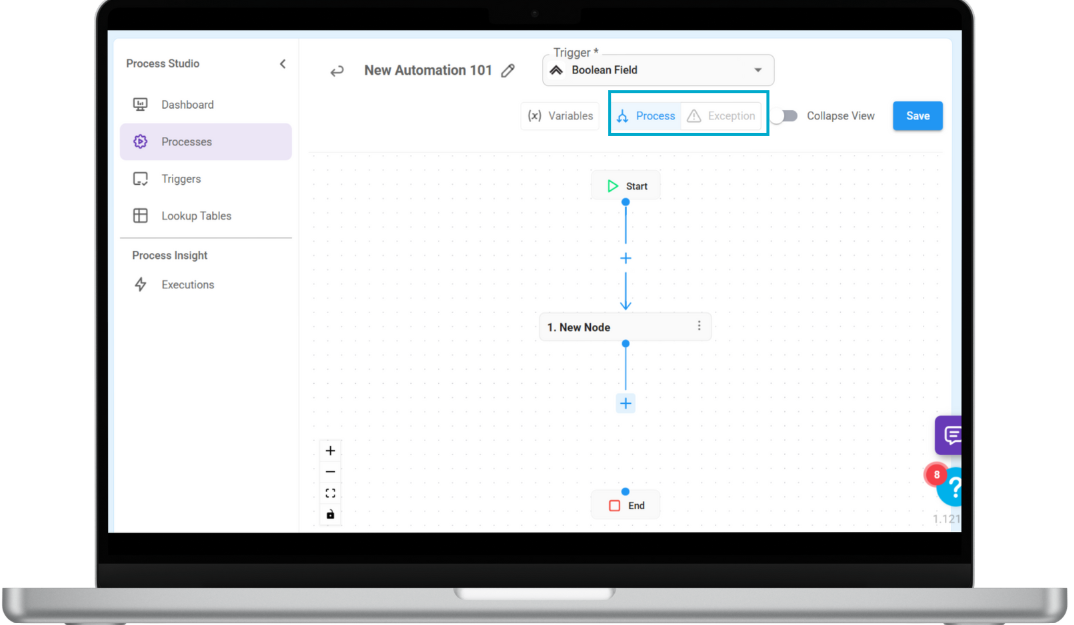Collapse the Process Studio sidebar
The height and width of the screenshot is (625, 1074).
click(x=282, y=64)
